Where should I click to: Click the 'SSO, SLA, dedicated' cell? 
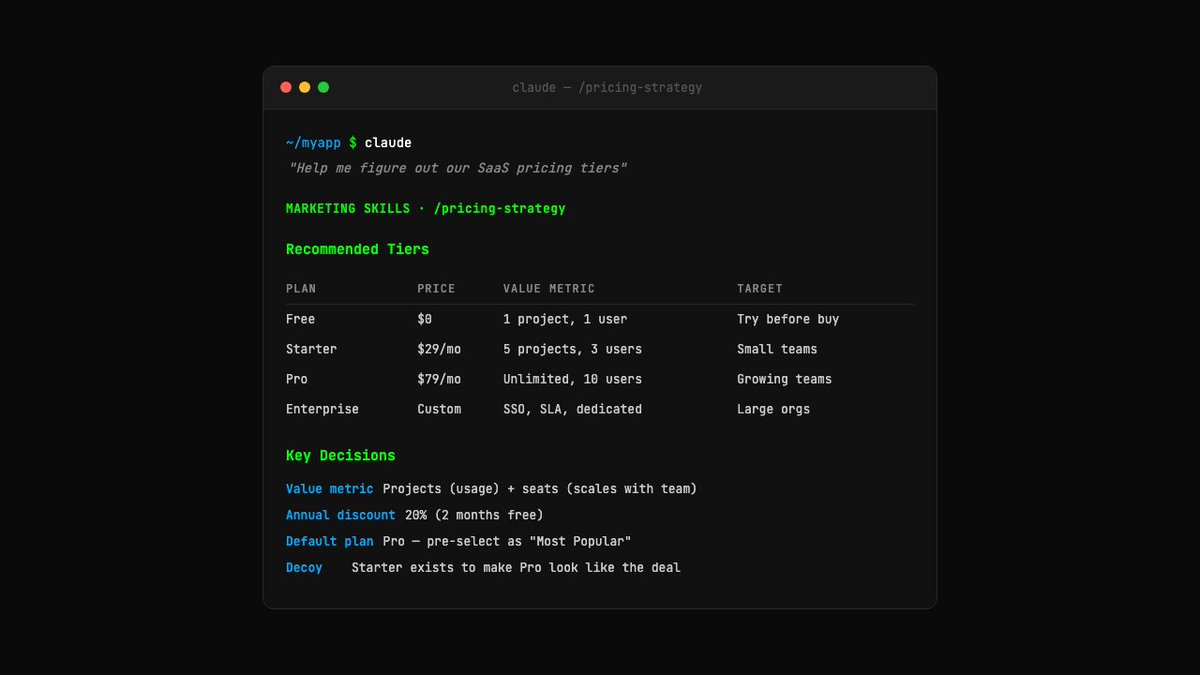click(572, 409)
